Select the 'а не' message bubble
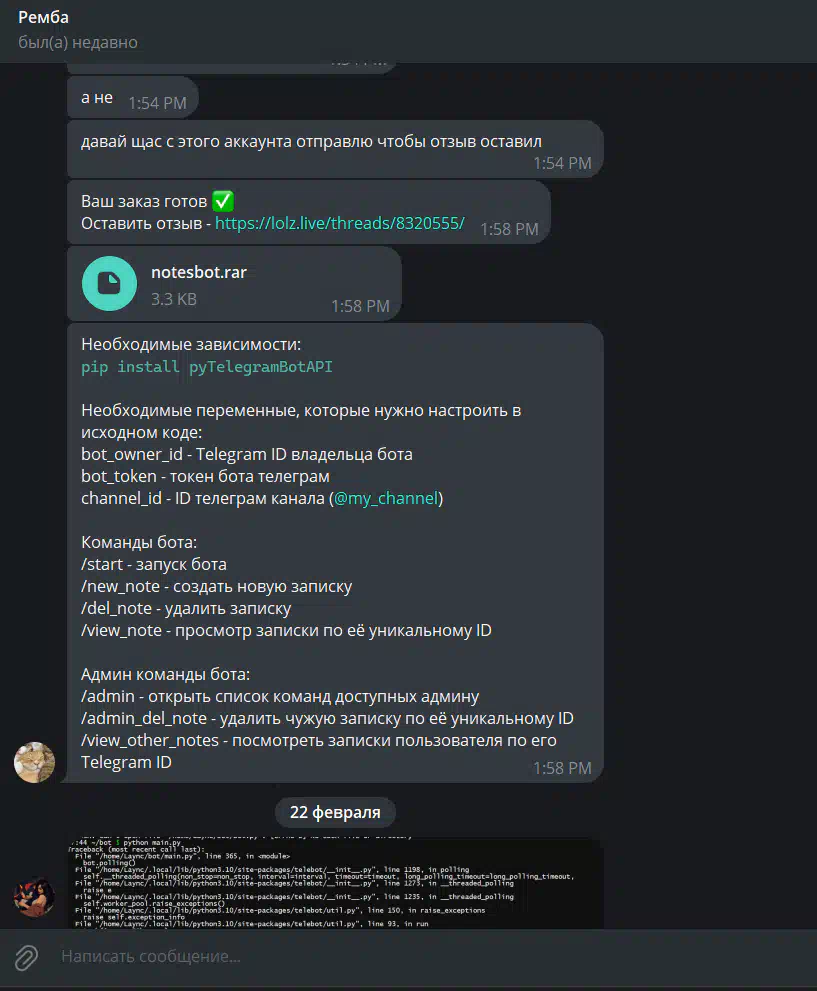The height and width of the screenshot is (991, 817). tap(133, 97)
